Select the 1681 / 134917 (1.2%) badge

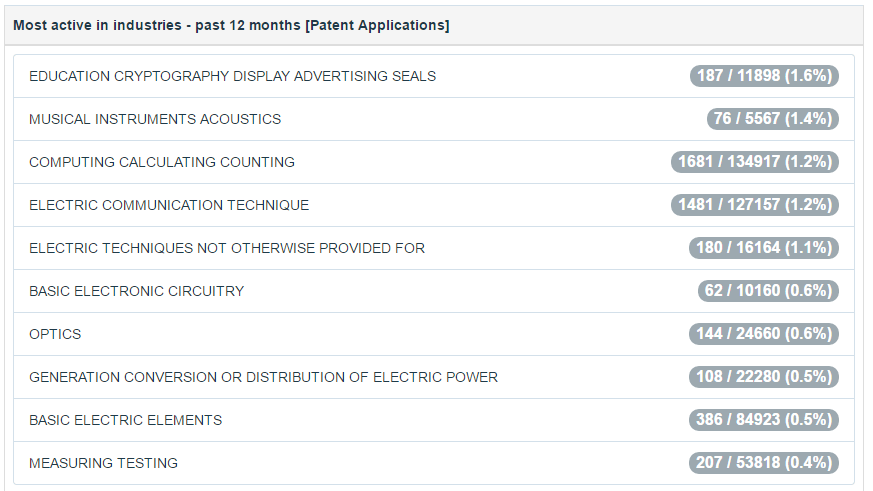(755, 162)
